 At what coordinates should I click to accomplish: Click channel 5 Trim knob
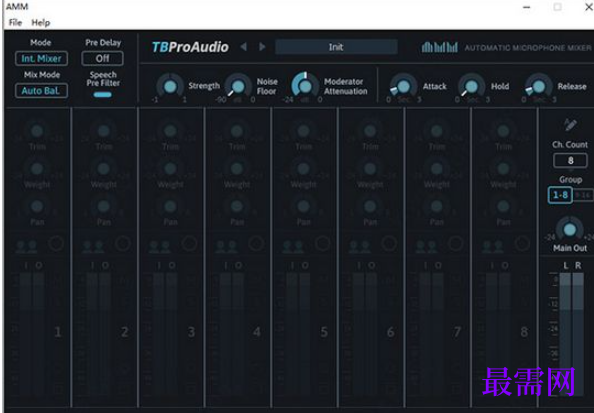point(303,131)
